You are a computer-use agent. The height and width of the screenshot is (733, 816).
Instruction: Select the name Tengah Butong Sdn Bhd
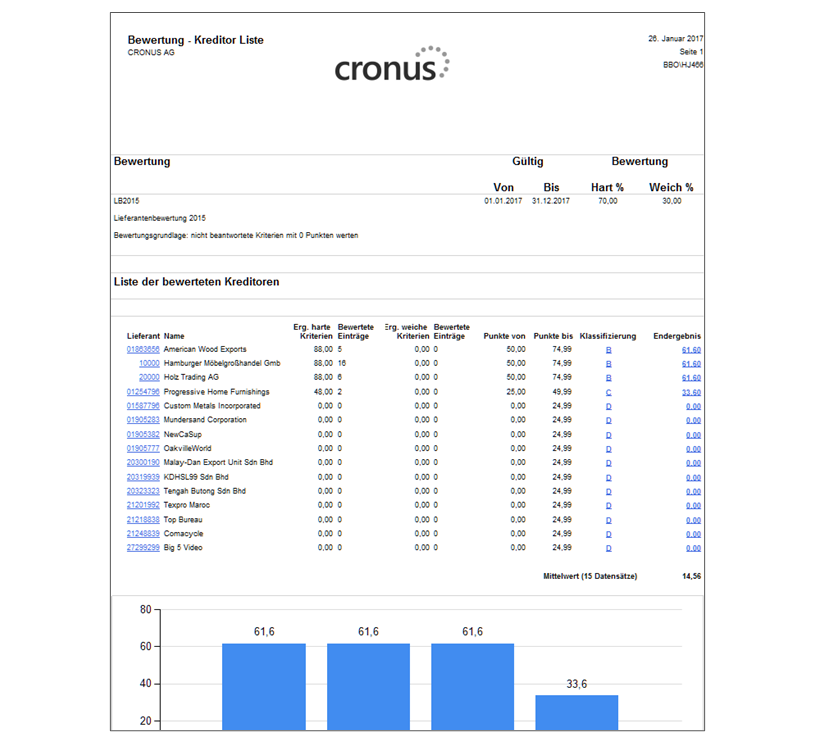(205, 491)
